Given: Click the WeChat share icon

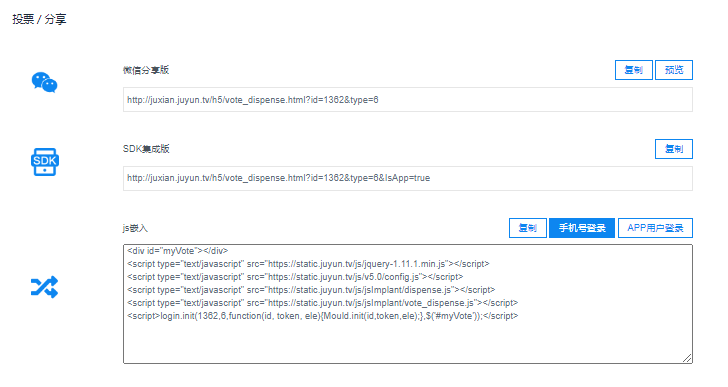Looking at the screenshot, I should tap(45, 83).
